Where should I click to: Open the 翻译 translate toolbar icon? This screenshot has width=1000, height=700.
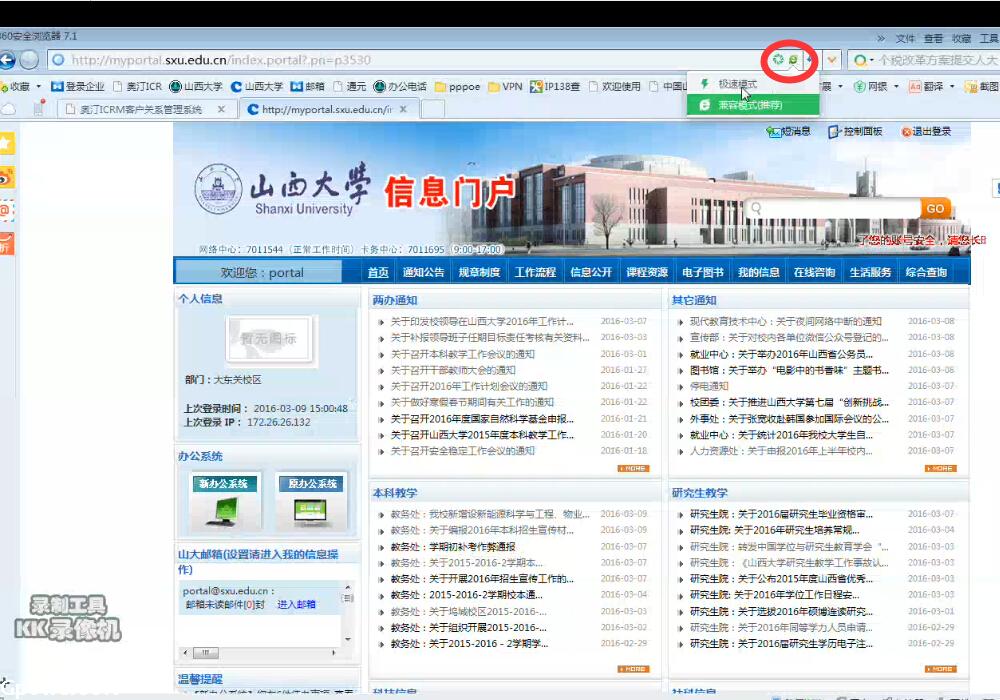(x=925, y=86)
